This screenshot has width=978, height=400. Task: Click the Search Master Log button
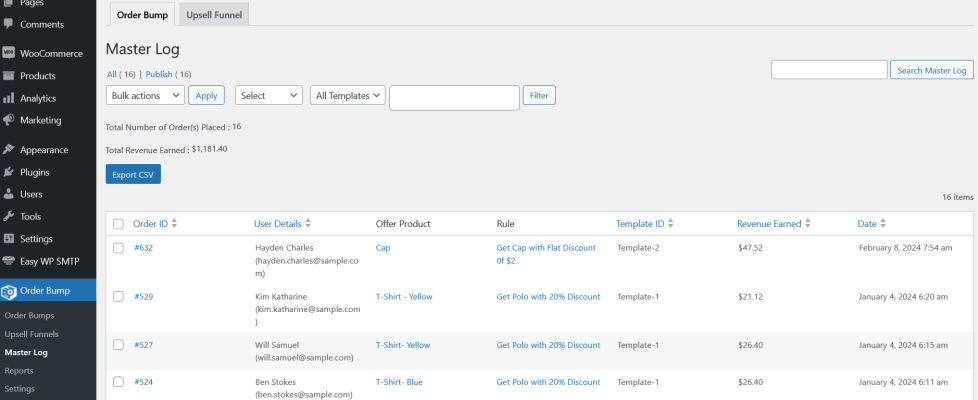pyautogui.click(x=931, y=71)
